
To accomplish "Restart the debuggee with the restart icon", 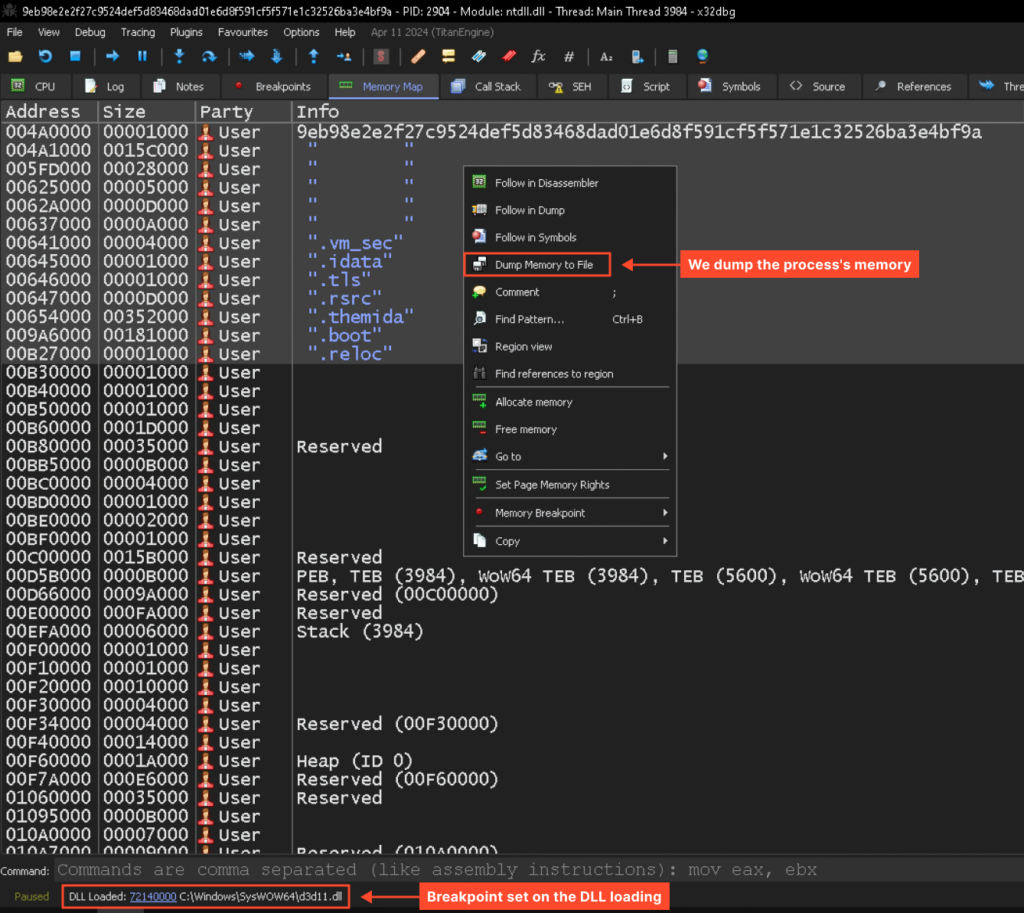I will (x=45, y=56).
